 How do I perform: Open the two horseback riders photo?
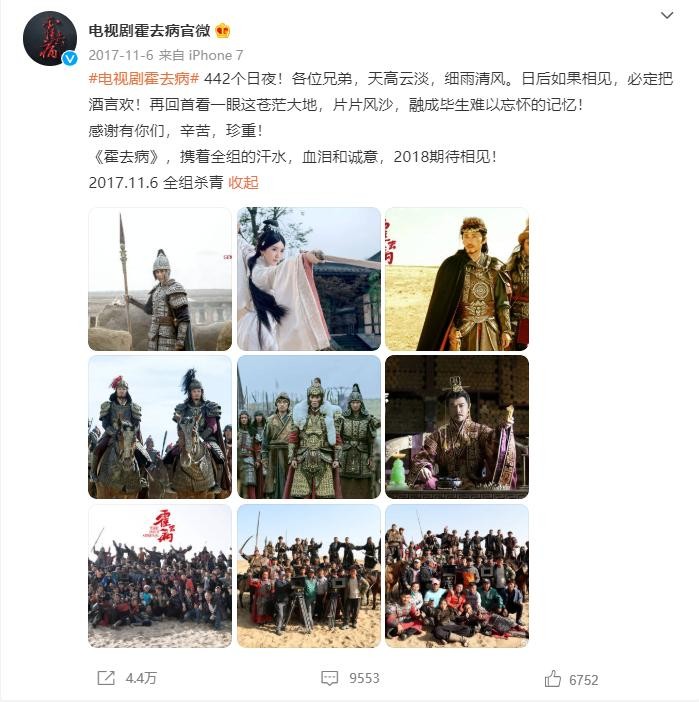pos(160,427)
